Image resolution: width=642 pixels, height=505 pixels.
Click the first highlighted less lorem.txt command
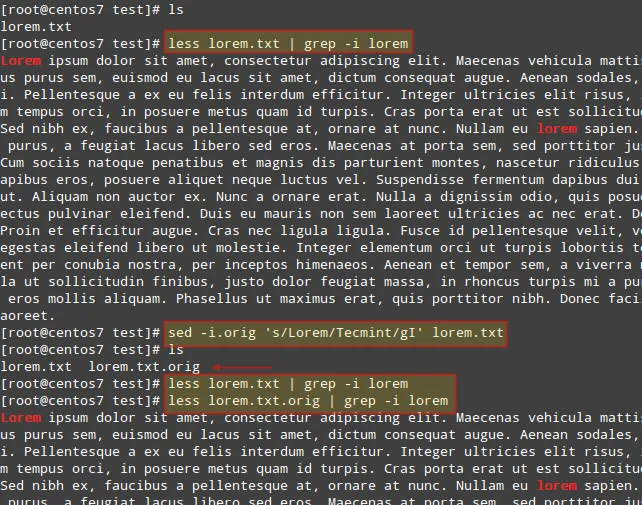288,43
